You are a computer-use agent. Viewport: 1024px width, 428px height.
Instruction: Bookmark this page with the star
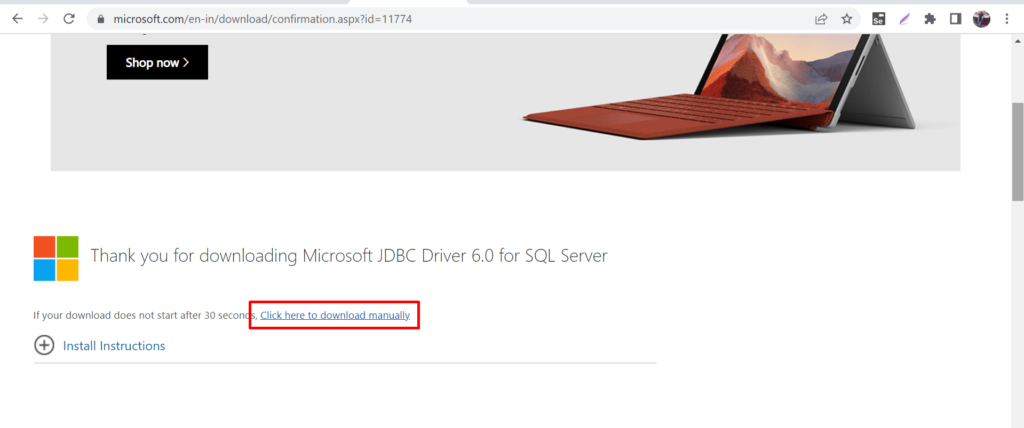pyautogui.click(x=847, y=18)
